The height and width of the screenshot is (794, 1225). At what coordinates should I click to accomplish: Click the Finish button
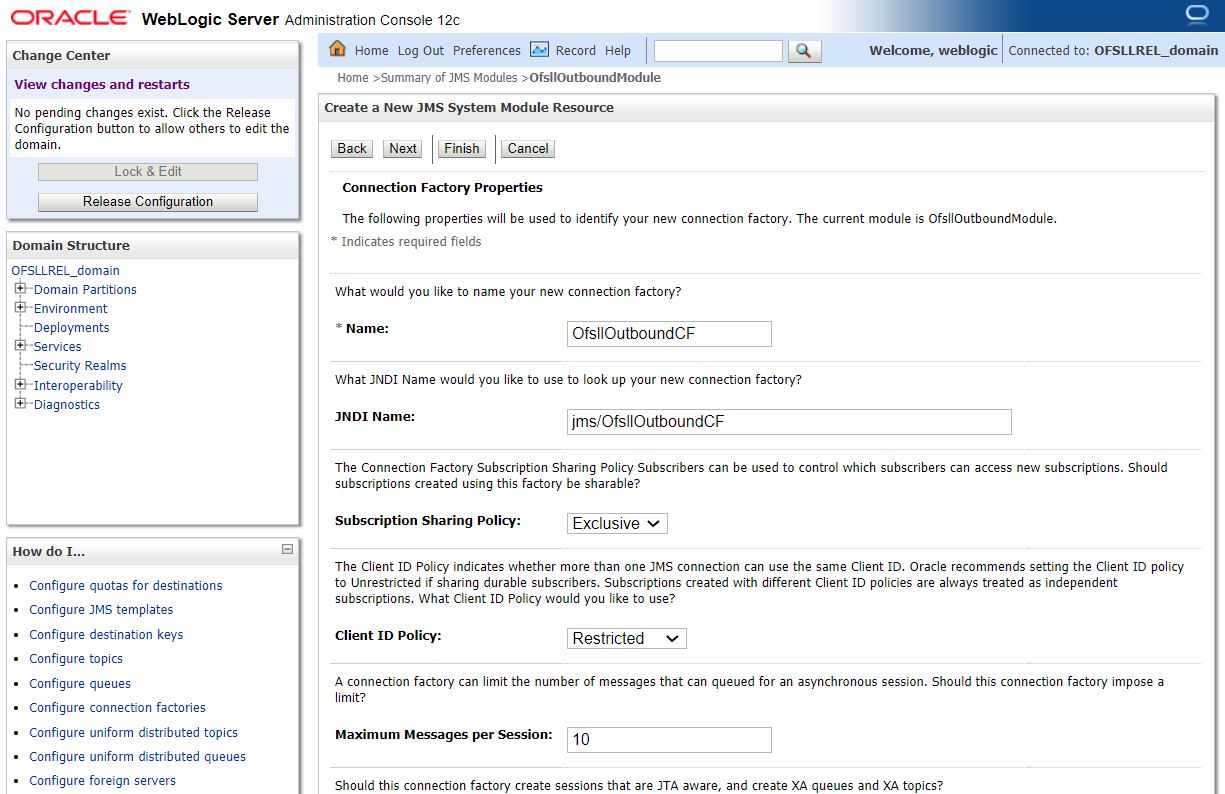[462, 148]
